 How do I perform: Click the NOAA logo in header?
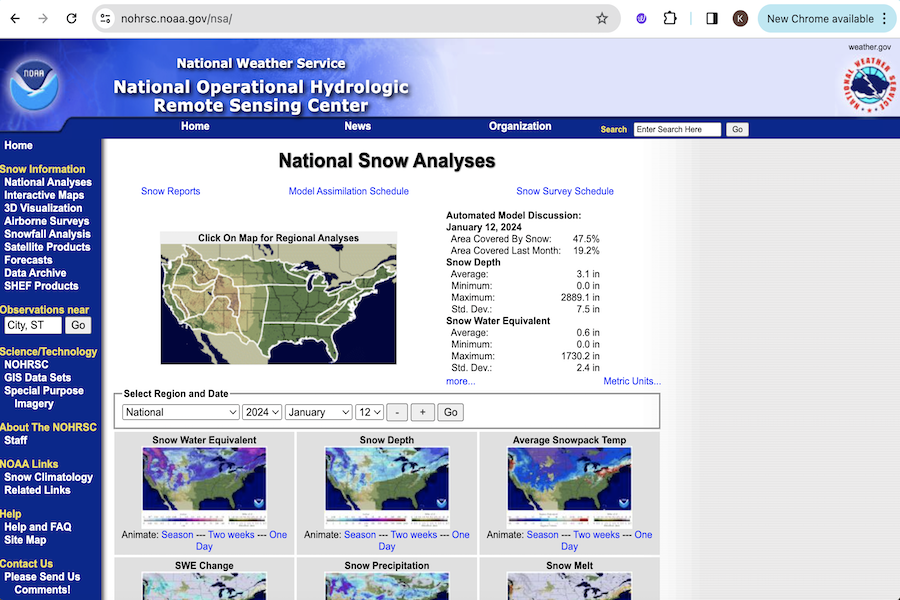coord(34,84)
